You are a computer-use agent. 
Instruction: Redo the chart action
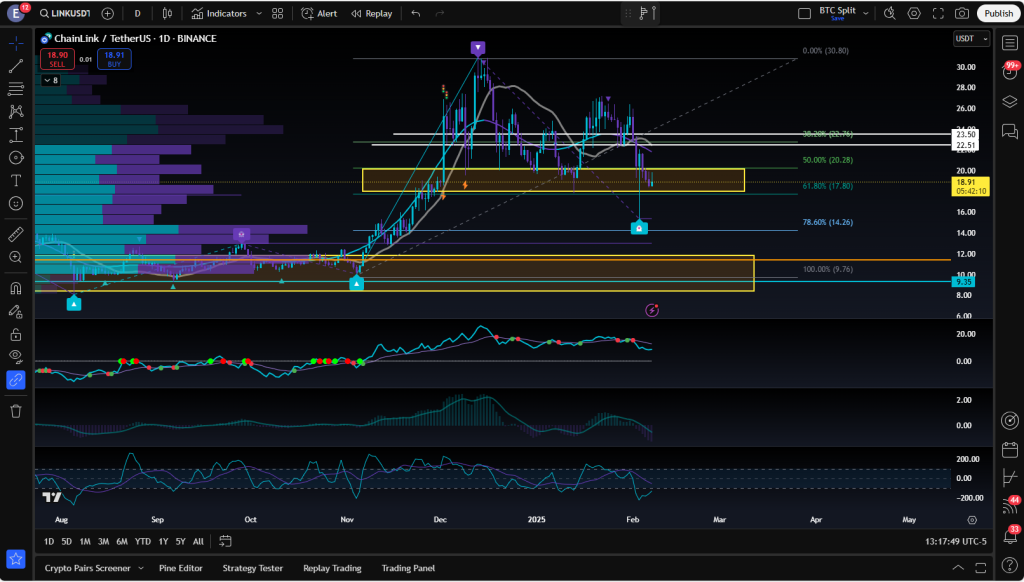[440, 13]
